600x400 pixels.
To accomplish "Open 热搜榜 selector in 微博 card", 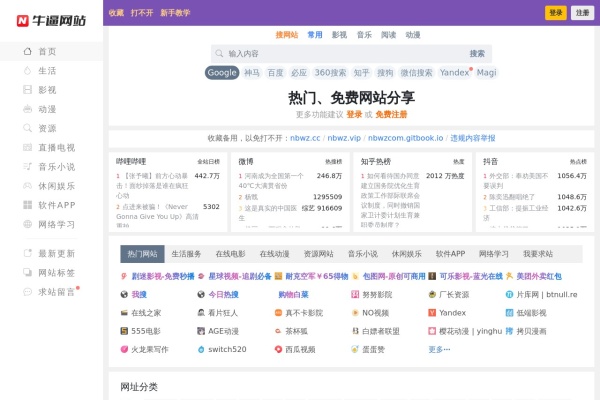I will pyautogui.click(x=333, y=161).
